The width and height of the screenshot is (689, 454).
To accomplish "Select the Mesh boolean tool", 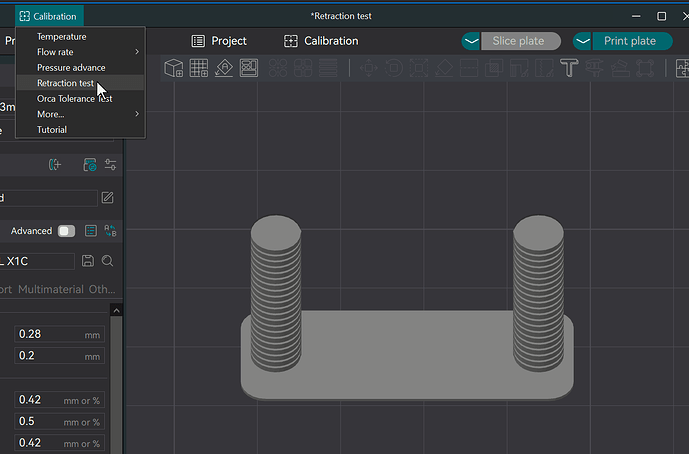I will pos(494,68).
